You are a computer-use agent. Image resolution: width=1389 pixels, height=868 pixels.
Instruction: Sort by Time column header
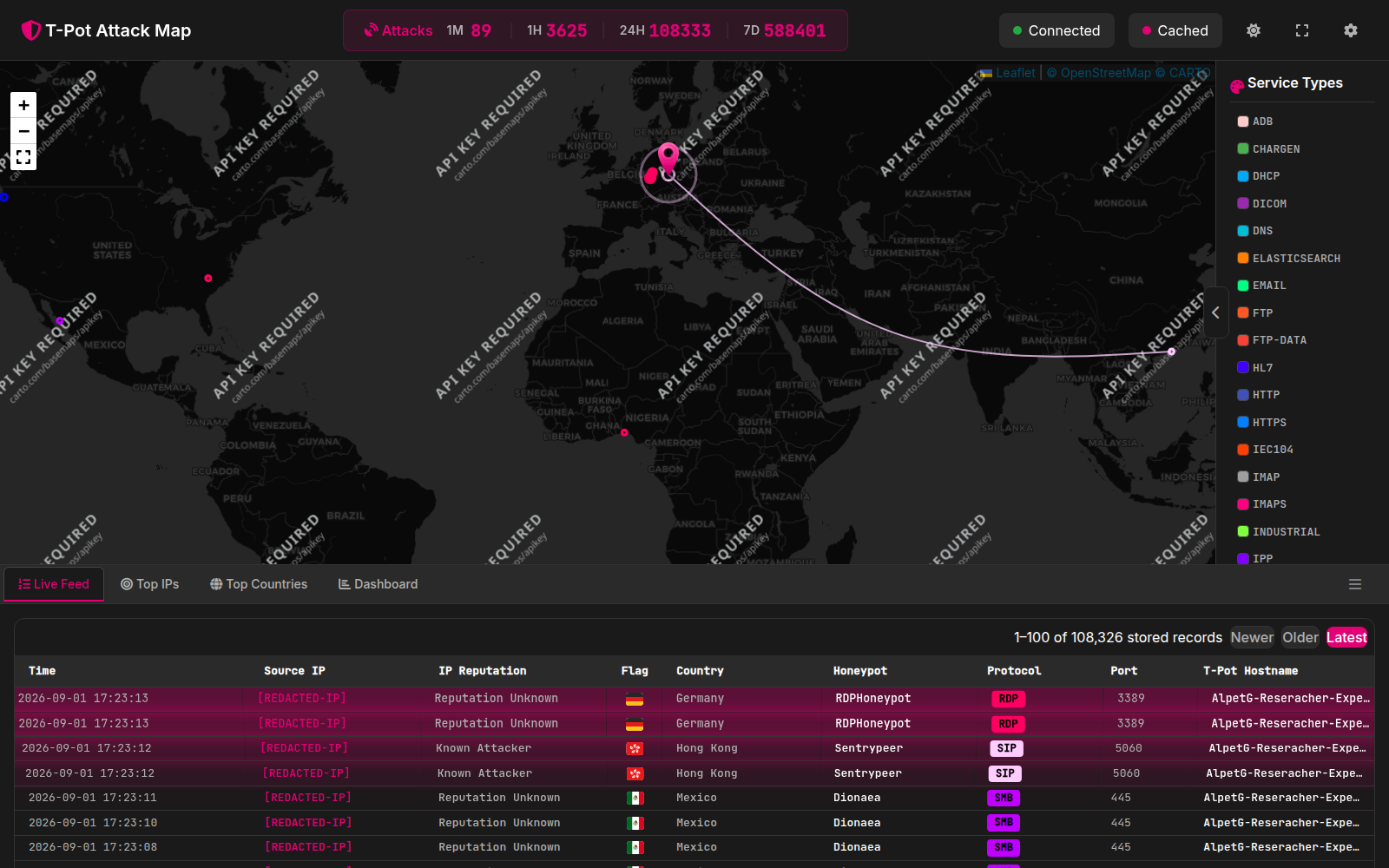coord(42,671)
